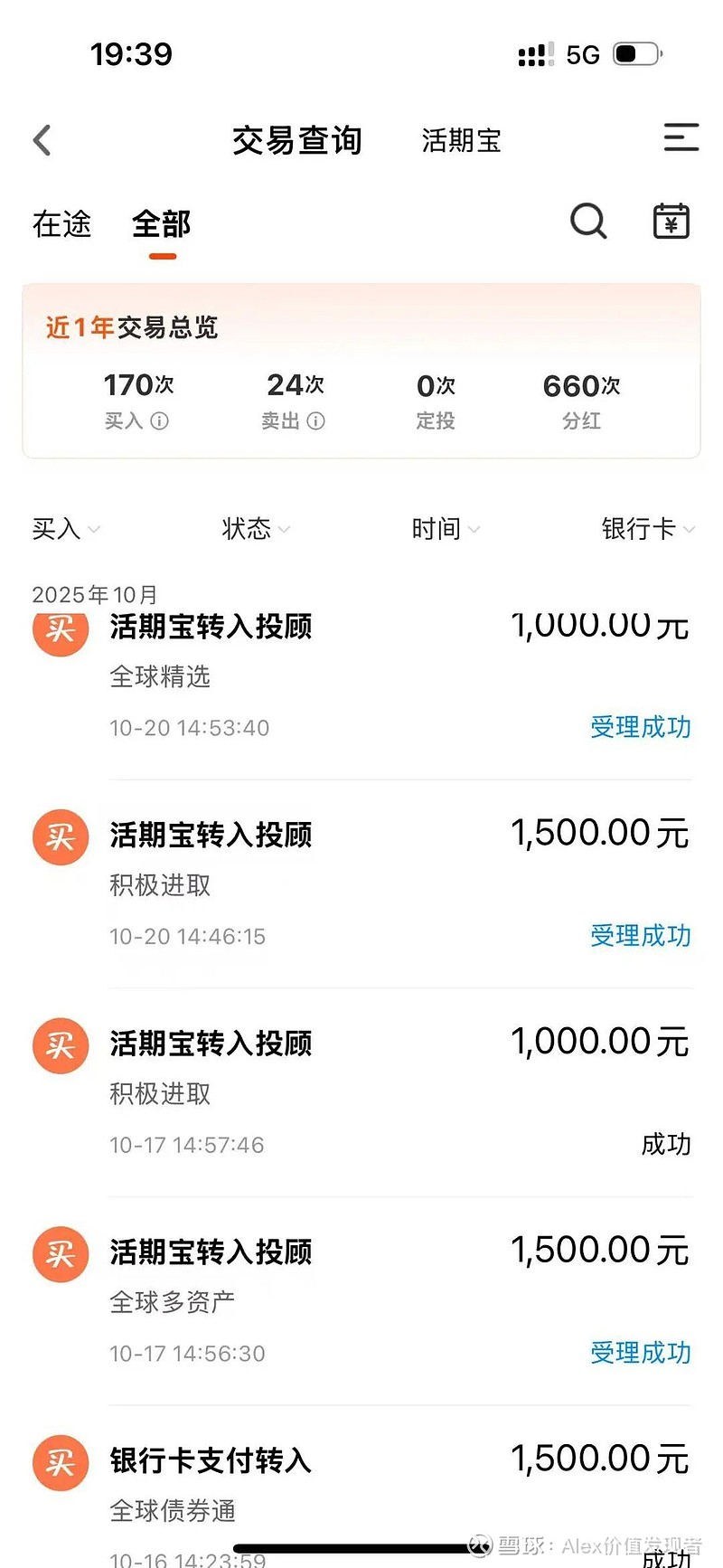Tap info icon beside 卖出 count

[x=316, y=420]
